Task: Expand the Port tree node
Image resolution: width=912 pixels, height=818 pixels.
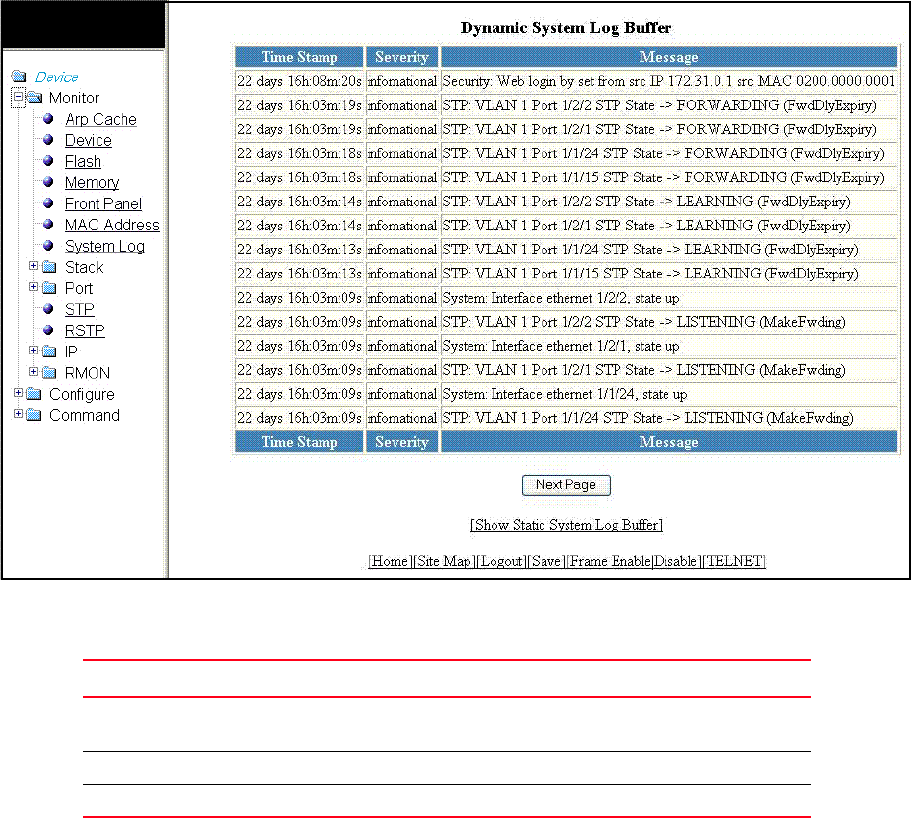Action: click(34, 287)
